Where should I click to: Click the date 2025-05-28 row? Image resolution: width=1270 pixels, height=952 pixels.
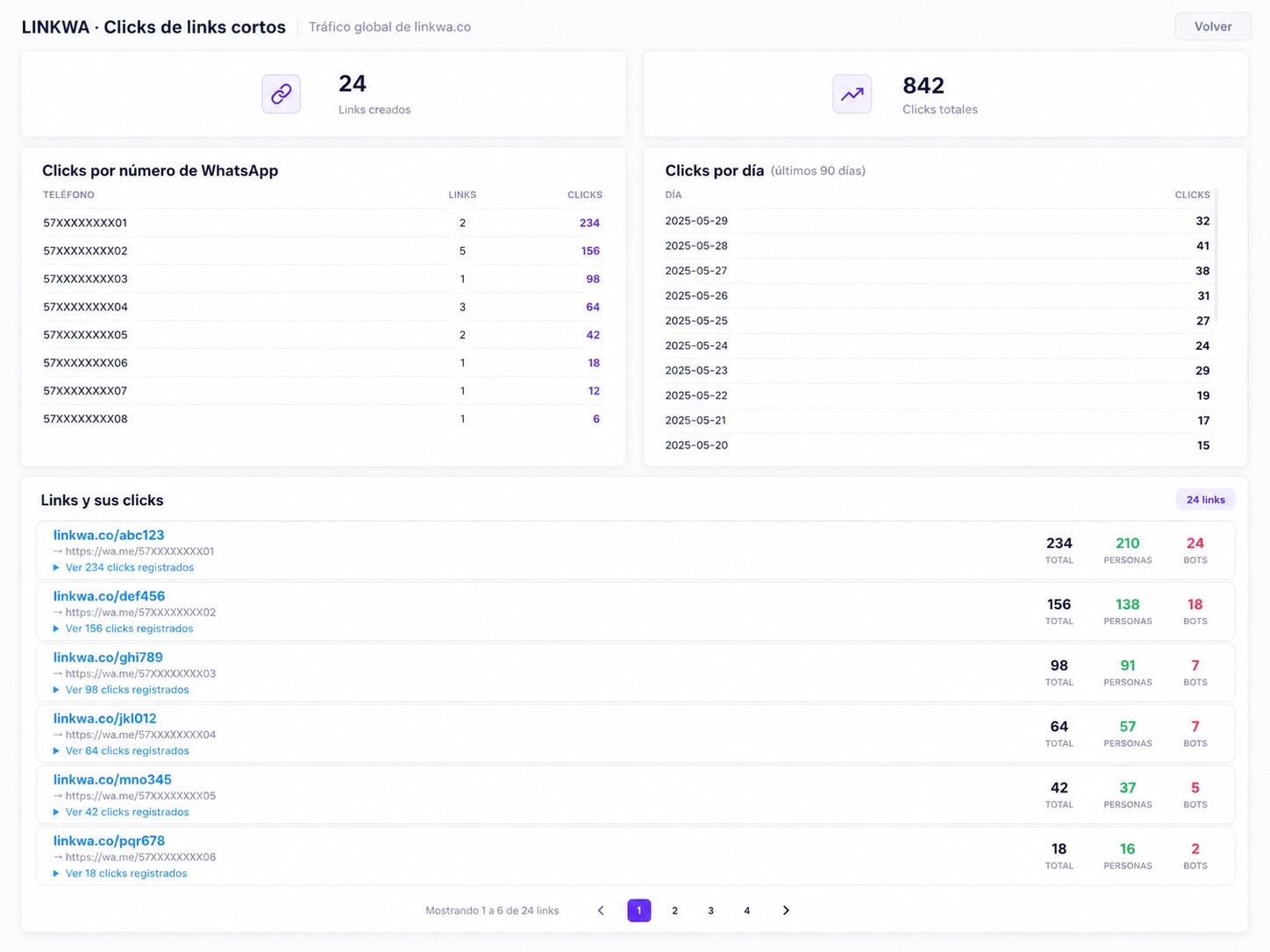point(937,246)
